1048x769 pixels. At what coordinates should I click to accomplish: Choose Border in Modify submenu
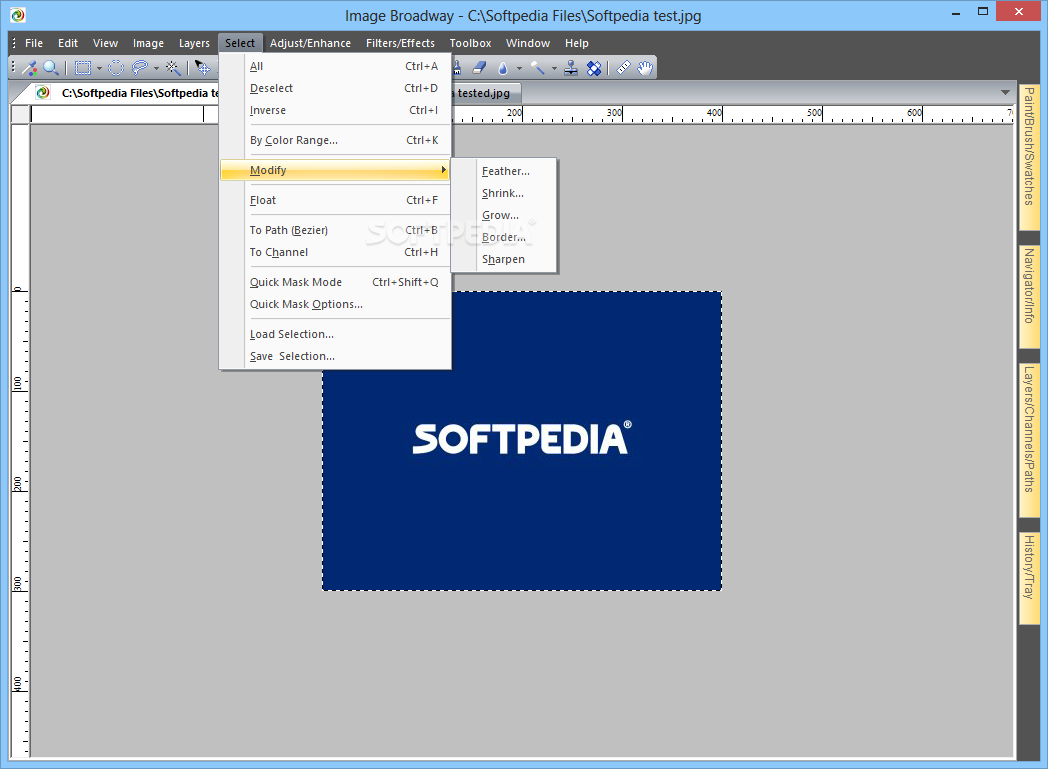click(505, 238)
